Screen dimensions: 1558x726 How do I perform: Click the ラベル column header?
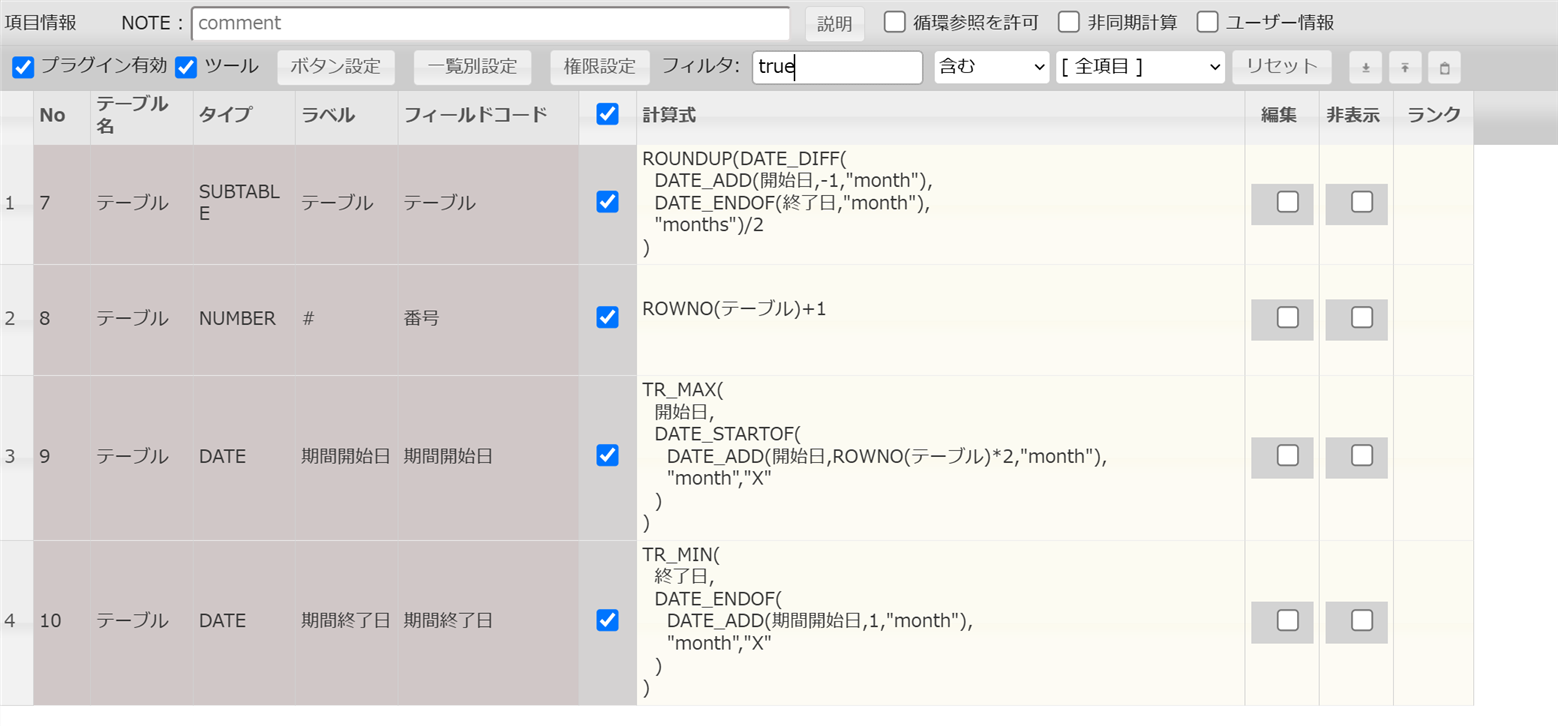[346, 115]
